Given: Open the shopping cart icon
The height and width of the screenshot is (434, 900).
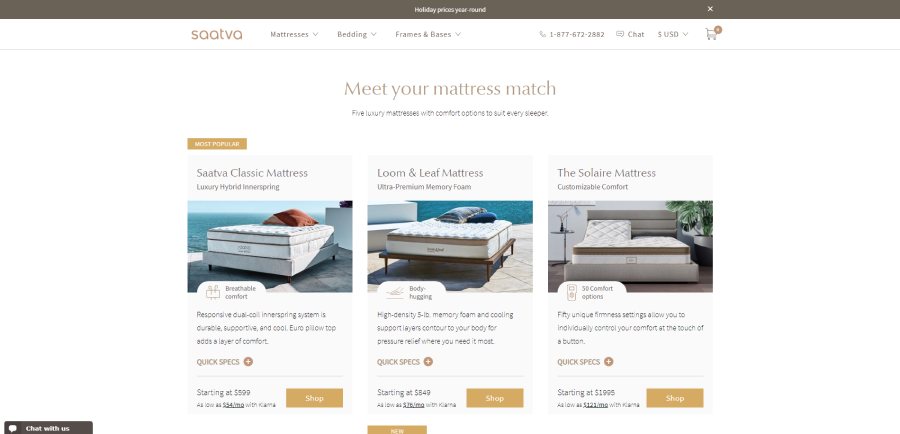Looking at the screenshot, I should pyautogui.click(x=712, y=33).
